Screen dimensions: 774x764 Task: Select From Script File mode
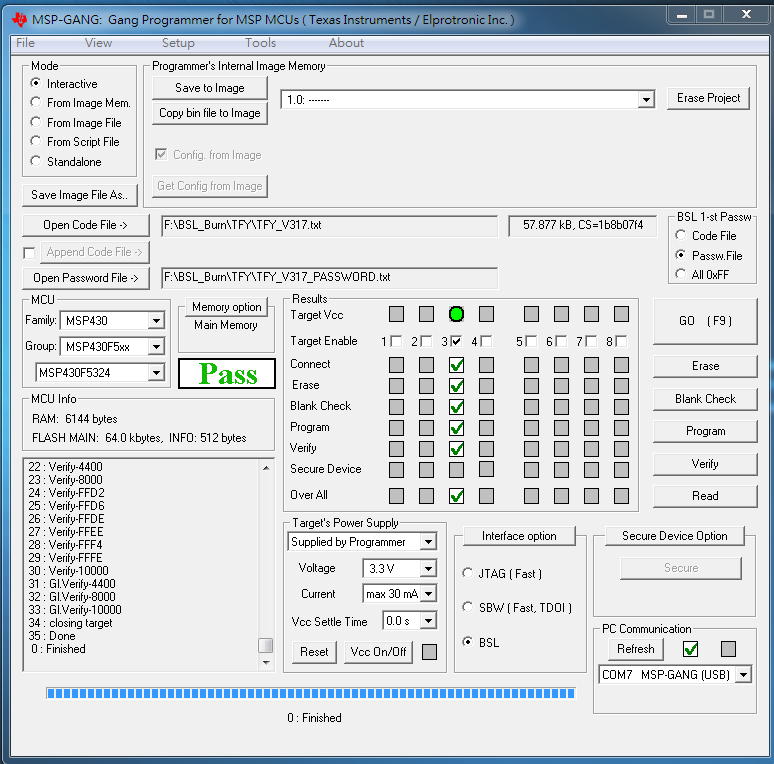(36, 141)
